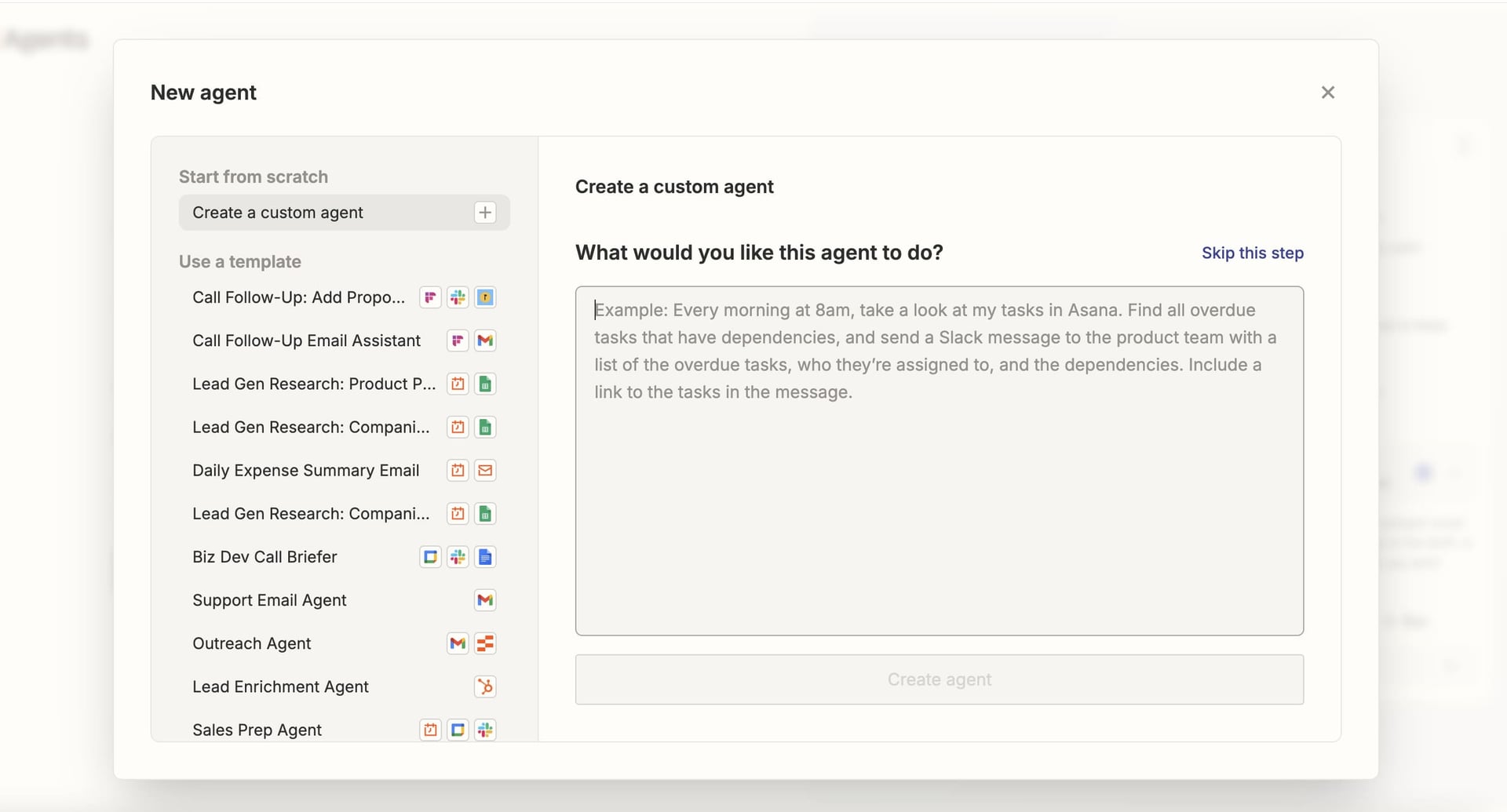Open the Google Sheets icon for Lead Gen Research
This screenshot has height=812, width=1507.
(485, 384)
